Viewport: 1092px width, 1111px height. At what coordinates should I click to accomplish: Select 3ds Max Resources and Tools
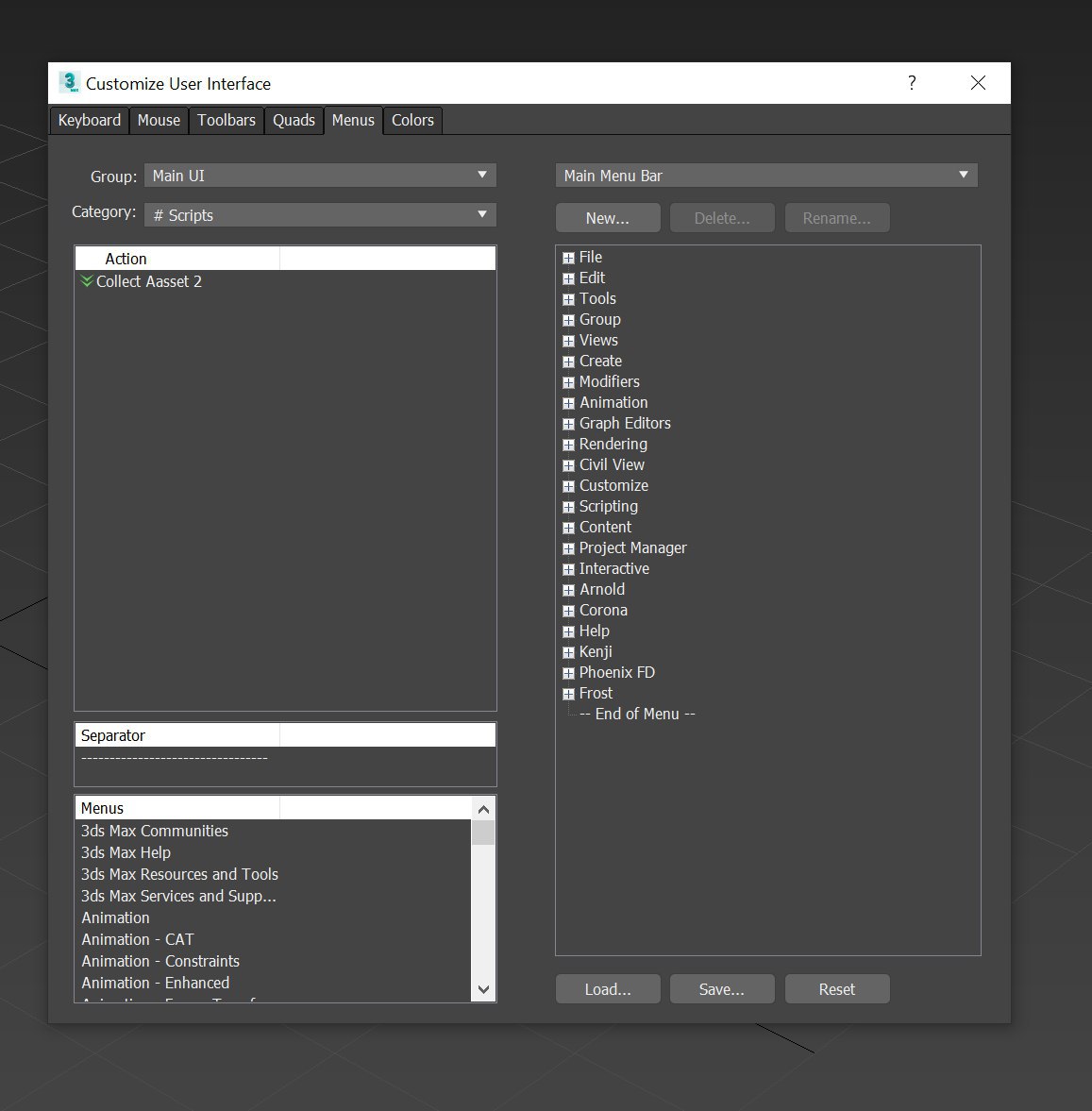(179, 874)
